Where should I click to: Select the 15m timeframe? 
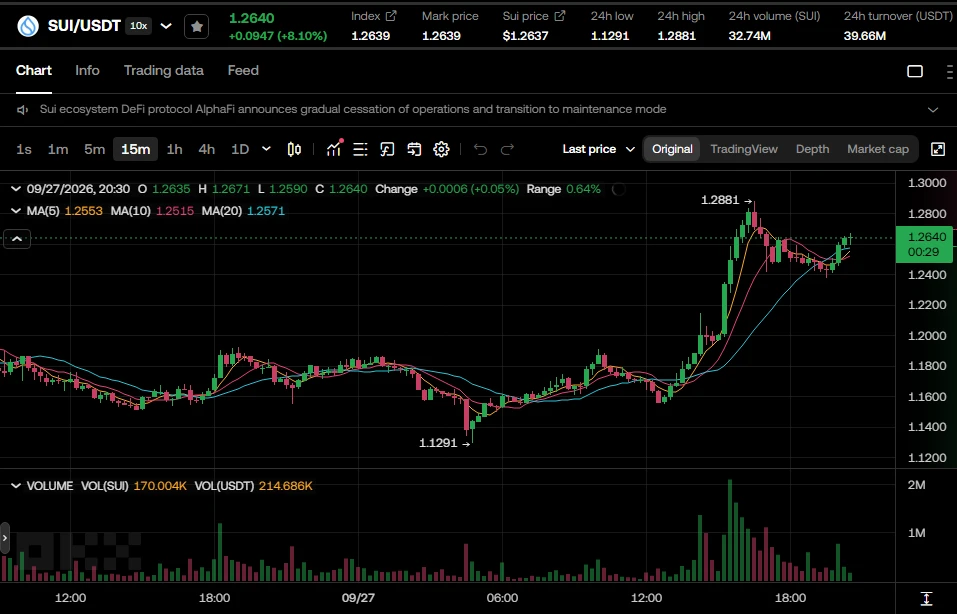pos(135,149)
